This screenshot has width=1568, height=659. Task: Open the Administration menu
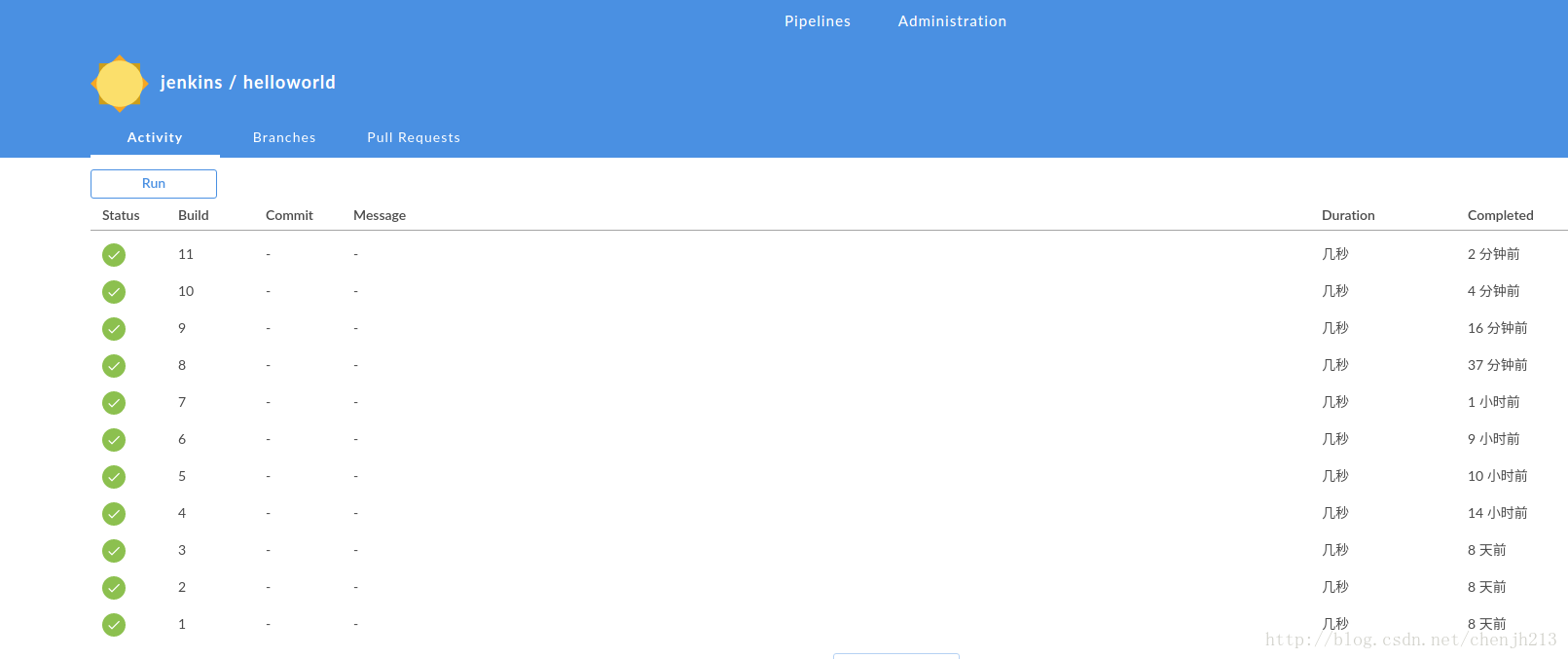952,21
